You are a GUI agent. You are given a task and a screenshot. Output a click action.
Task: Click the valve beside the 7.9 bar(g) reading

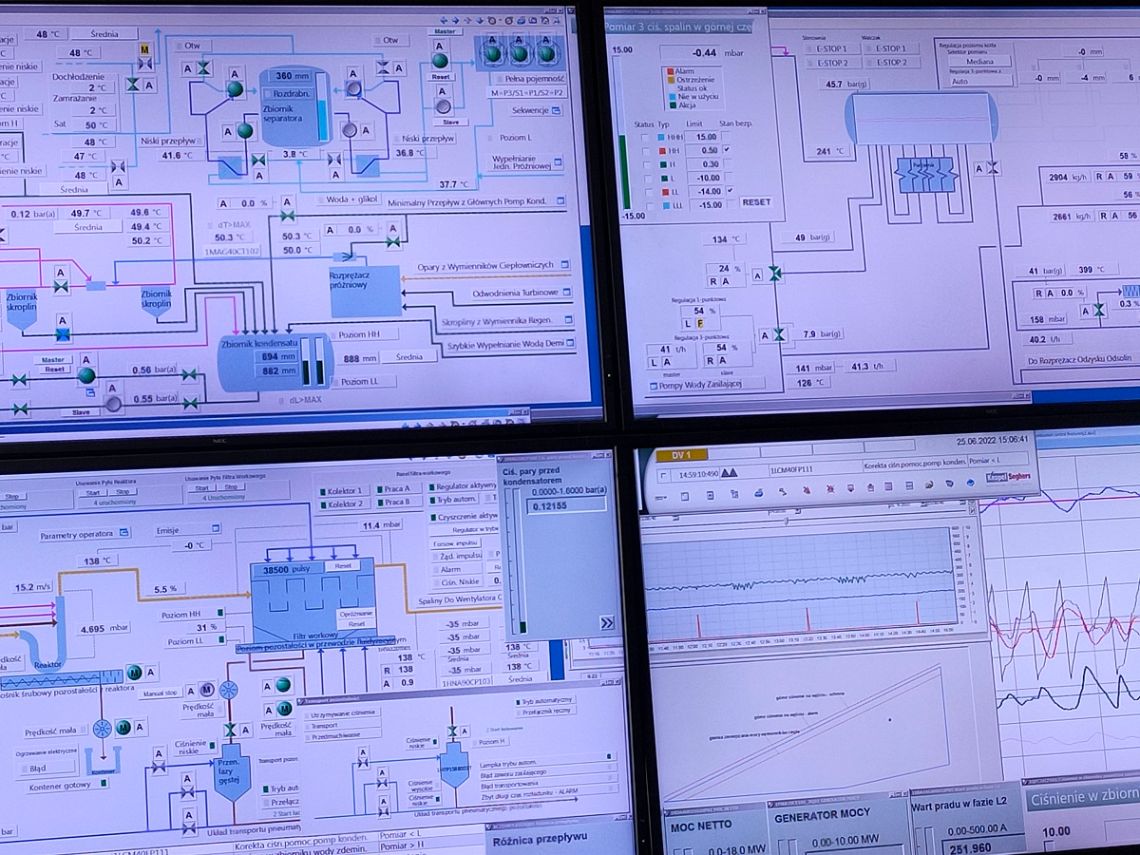779,335
